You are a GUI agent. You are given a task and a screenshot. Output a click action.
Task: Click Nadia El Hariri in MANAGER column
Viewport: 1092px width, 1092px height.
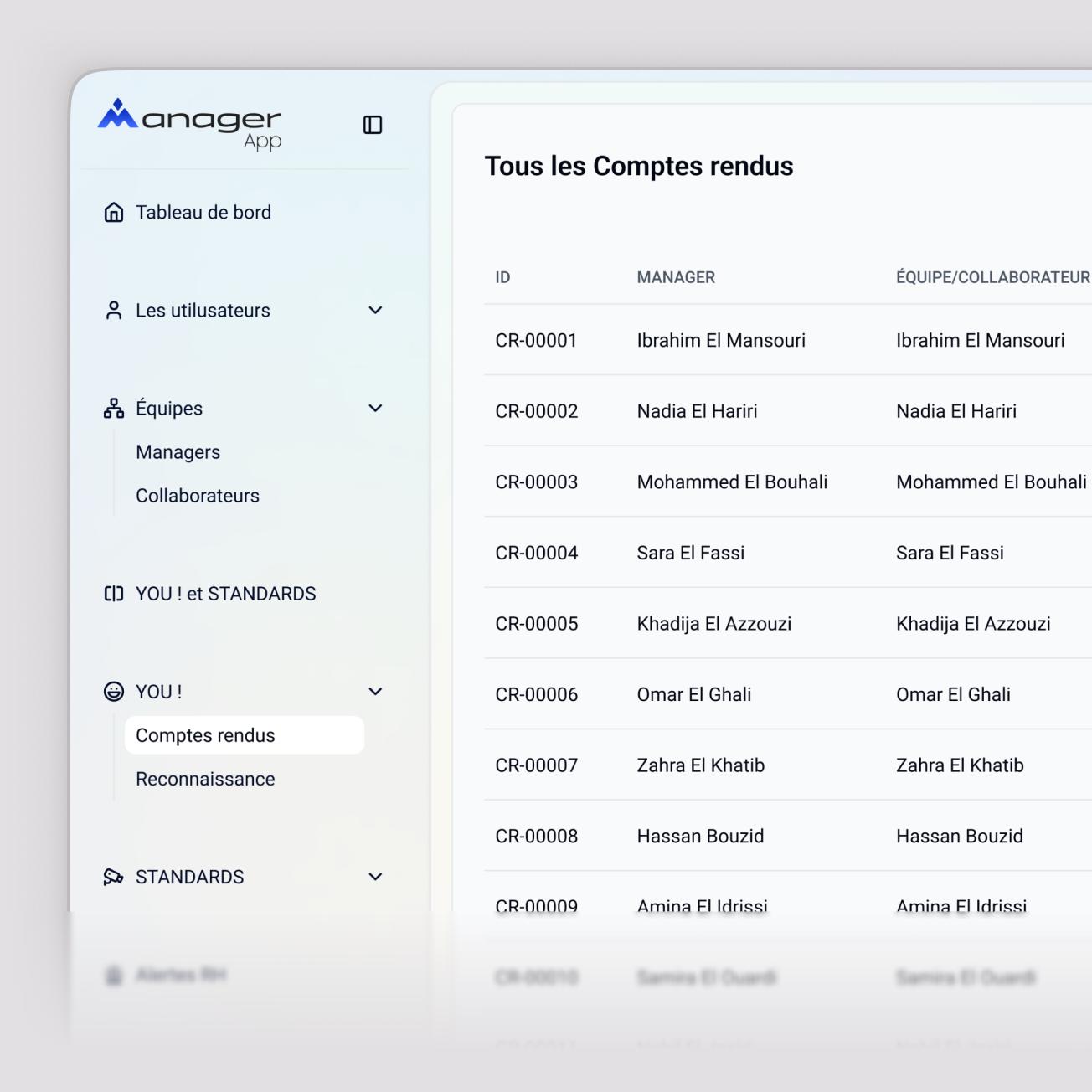click(x=697, y=411)
